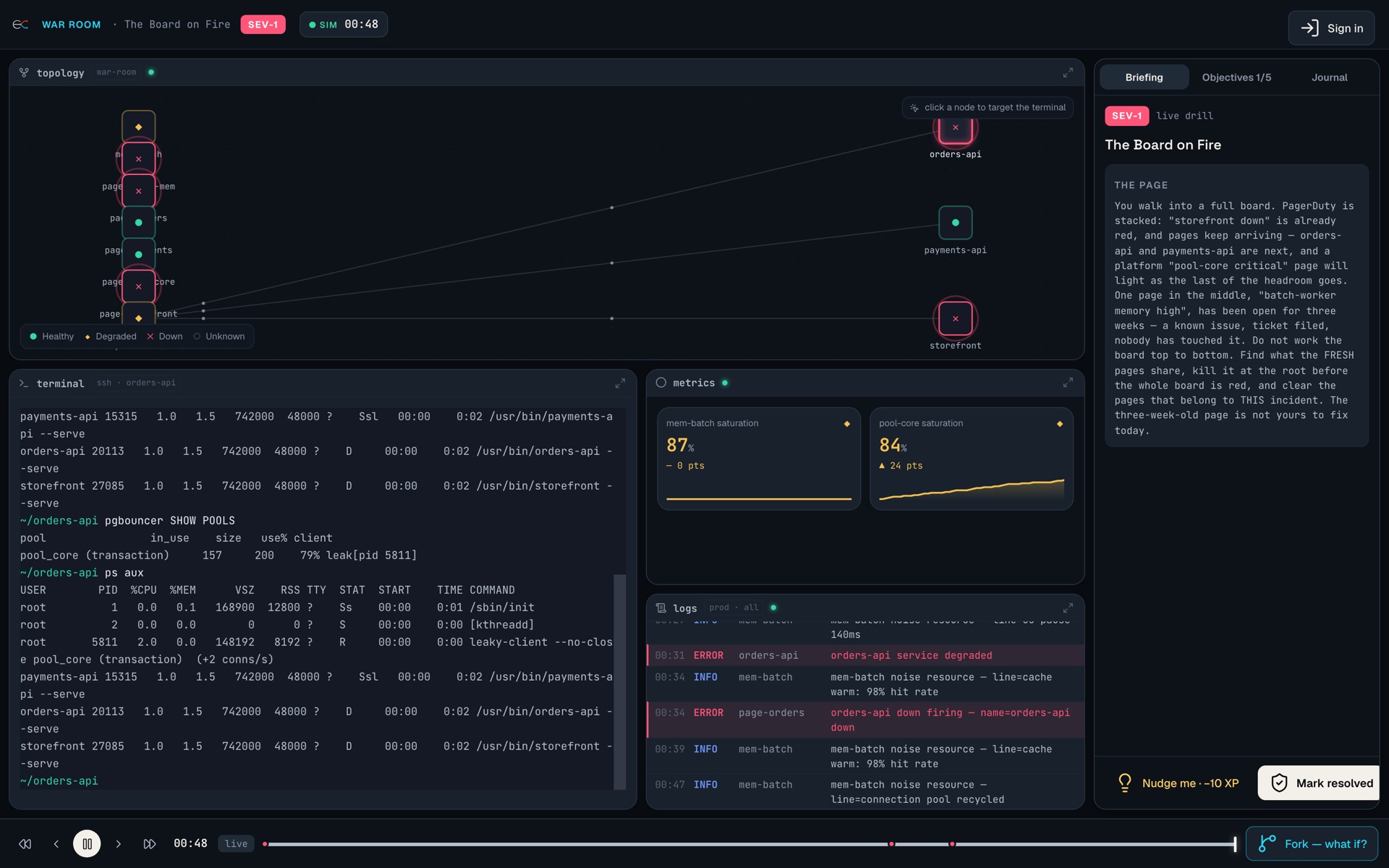Screen dimensions: 1389x868
Task: Select the payments-api node in topology
Action: click(955, 223)
